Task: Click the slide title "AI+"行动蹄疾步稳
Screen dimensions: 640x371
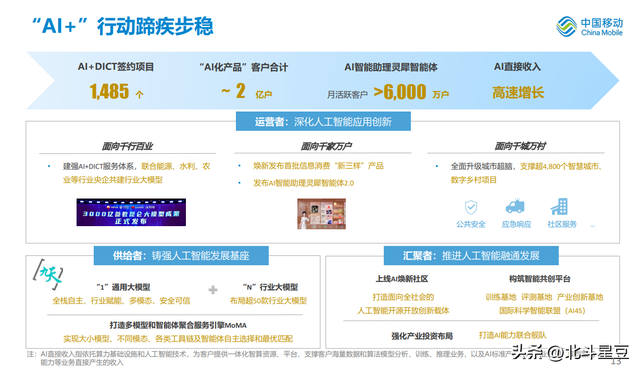Action: [x=122, y=26]
